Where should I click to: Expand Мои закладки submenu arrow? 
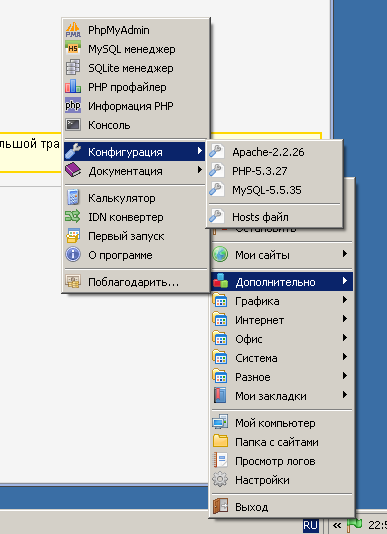point(345,395)
